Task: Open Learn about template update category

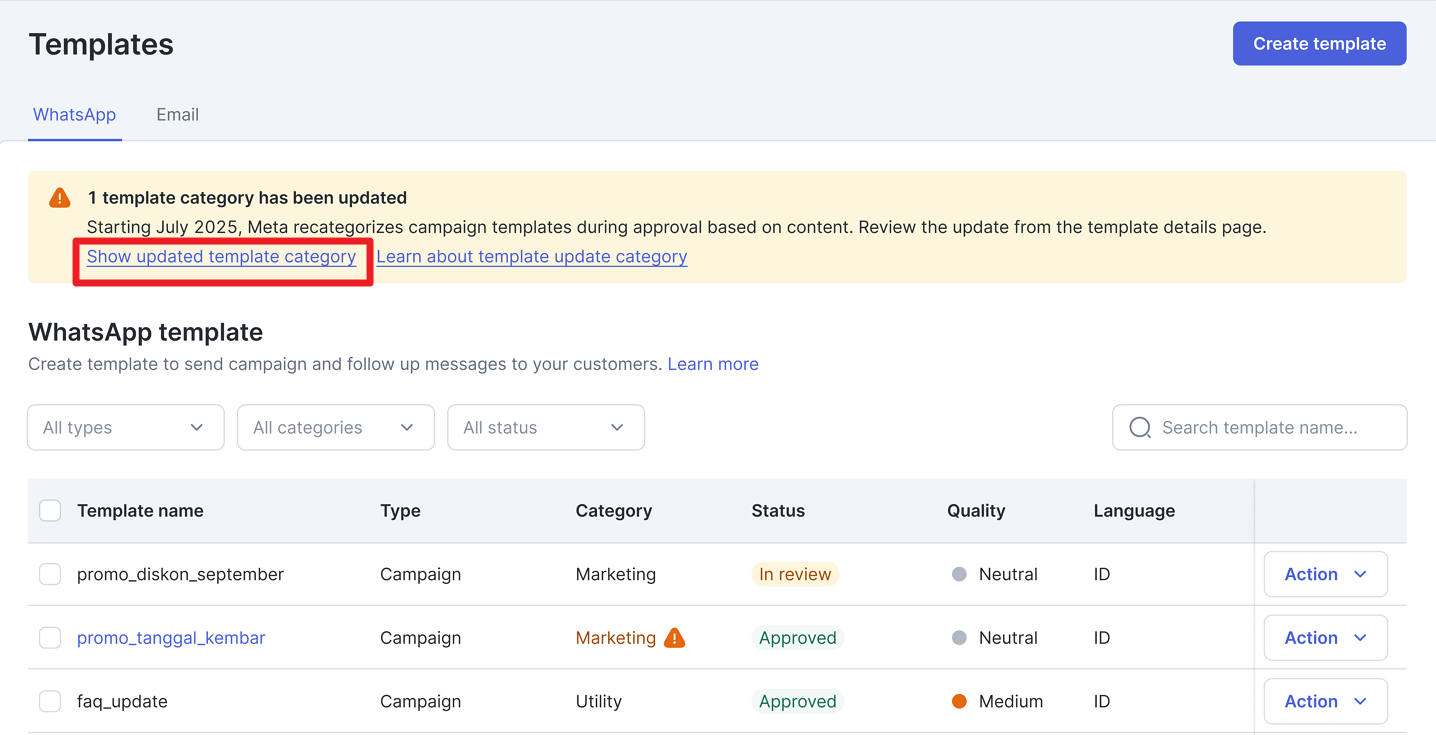Action: click(531, 257)
